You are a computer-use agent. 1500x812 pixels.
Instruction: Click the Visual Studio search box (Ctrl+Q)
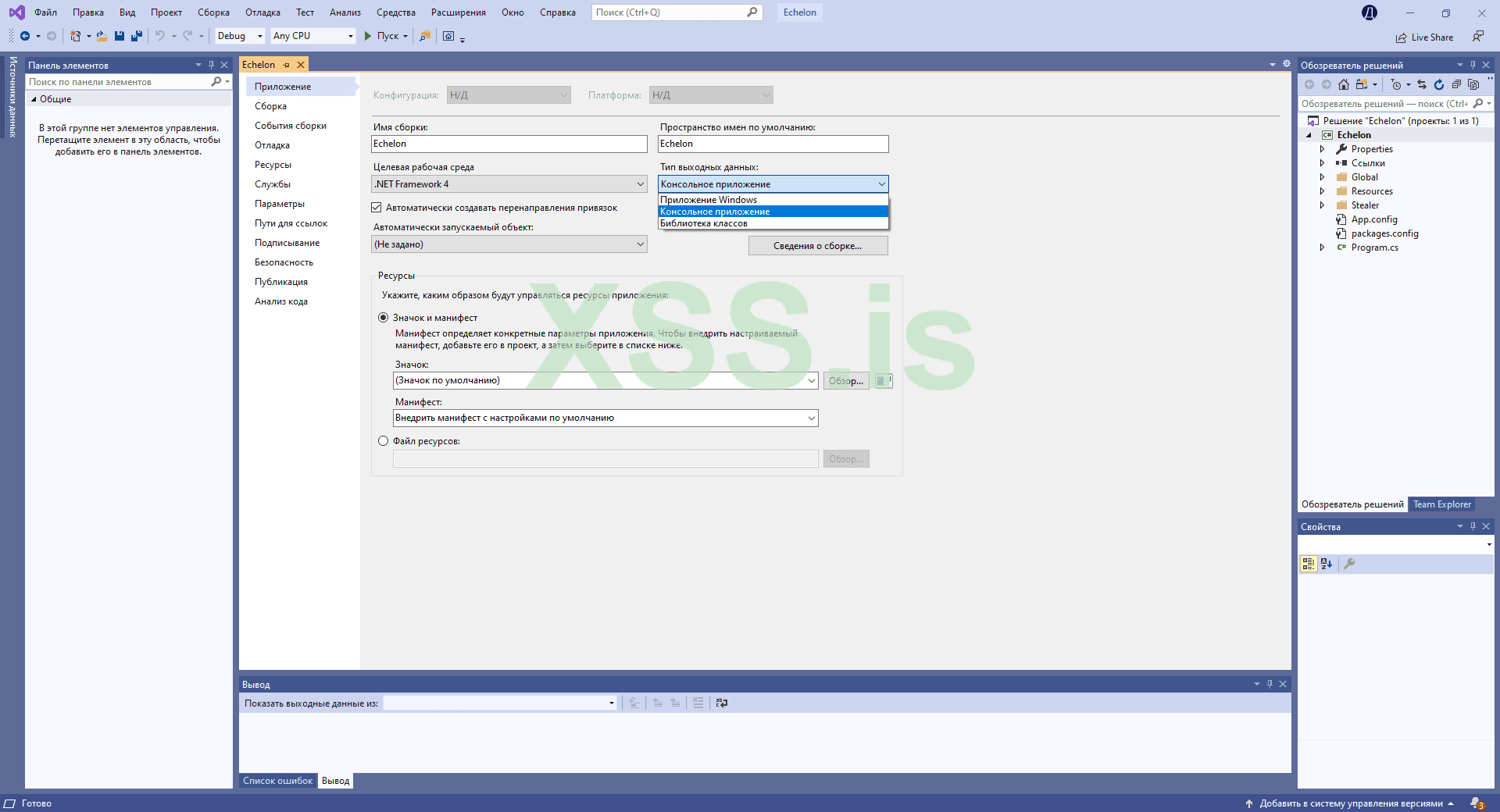coord(677,12)
